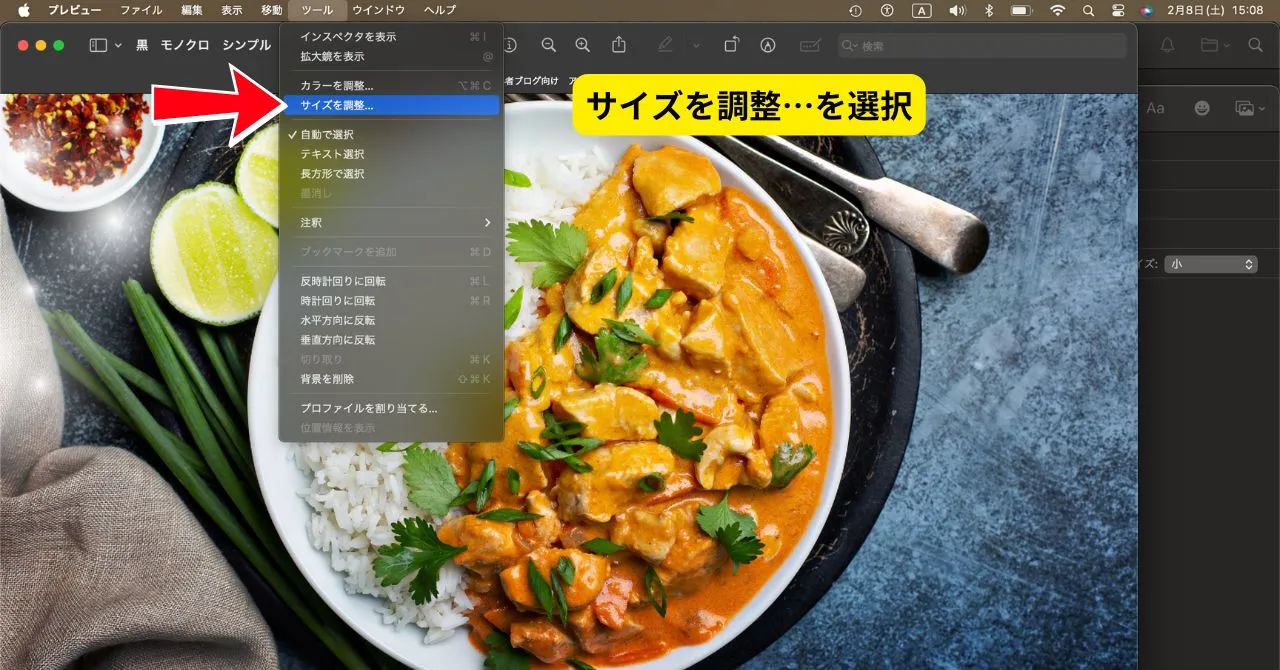Expand the 注釈 submenu
The image size is (1280, 670).
click(390, 222)
